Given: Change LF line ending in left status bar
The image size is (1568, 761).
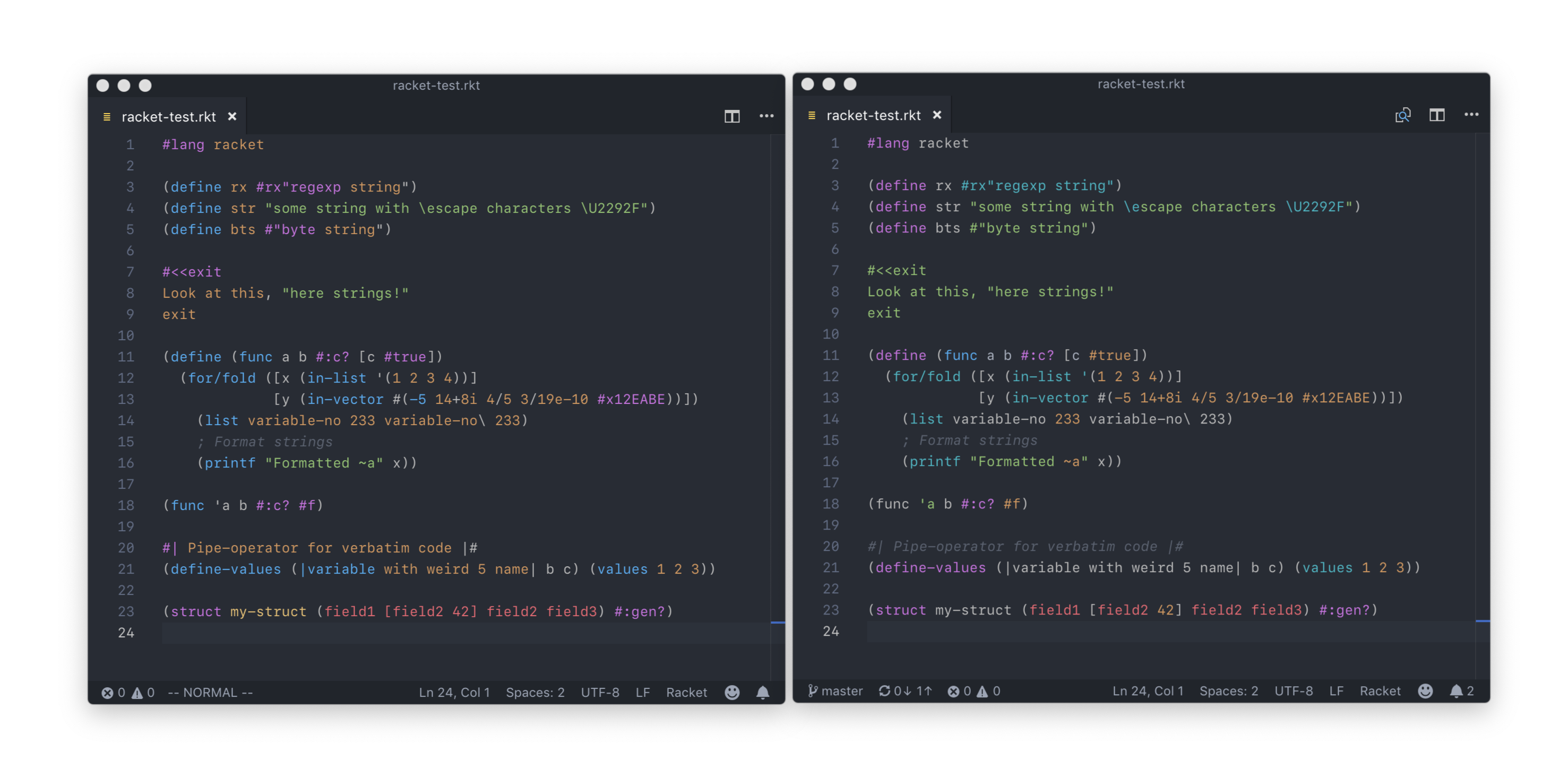Looking at the screenshot, I should (x=642, y=692).
